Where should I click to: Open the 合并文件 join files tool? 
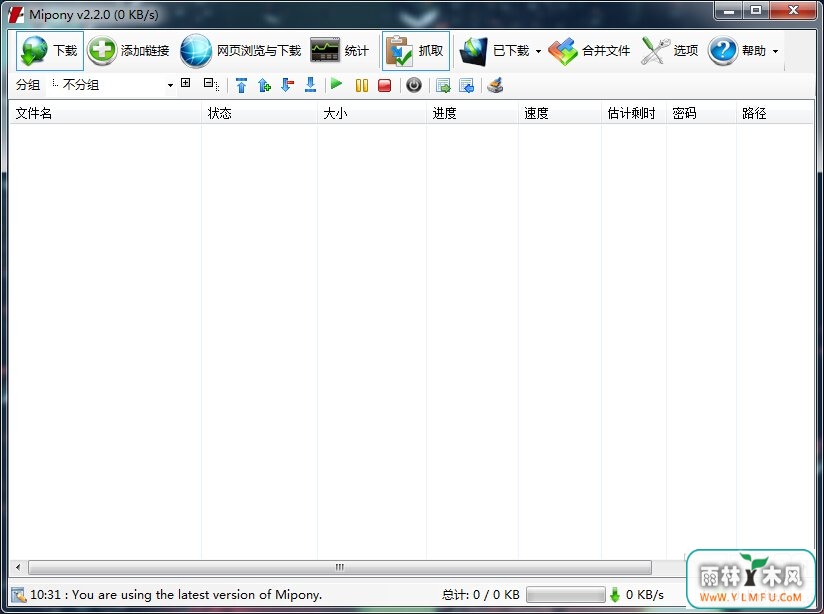(589, 51)
